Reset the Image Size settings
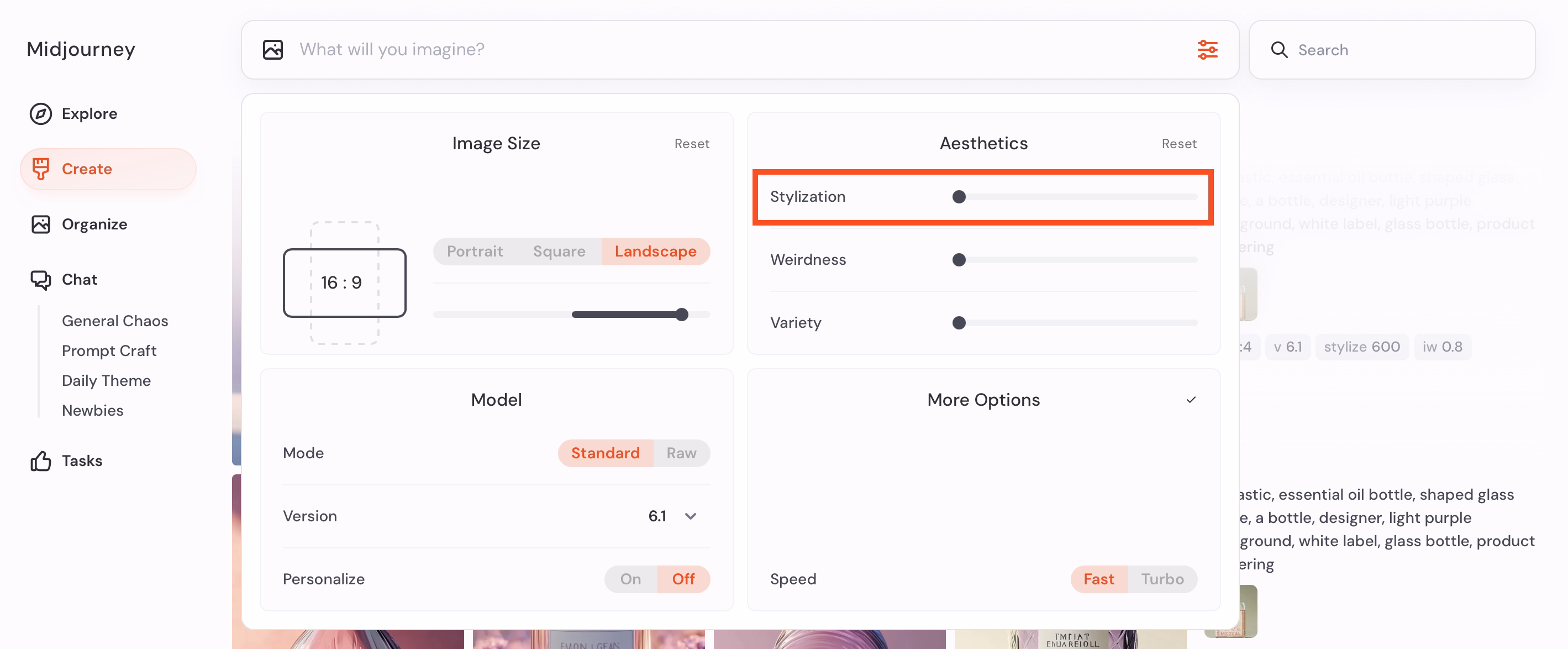Image resolution: width=1568 pixels, height=649 pixels. click(692, 144)
